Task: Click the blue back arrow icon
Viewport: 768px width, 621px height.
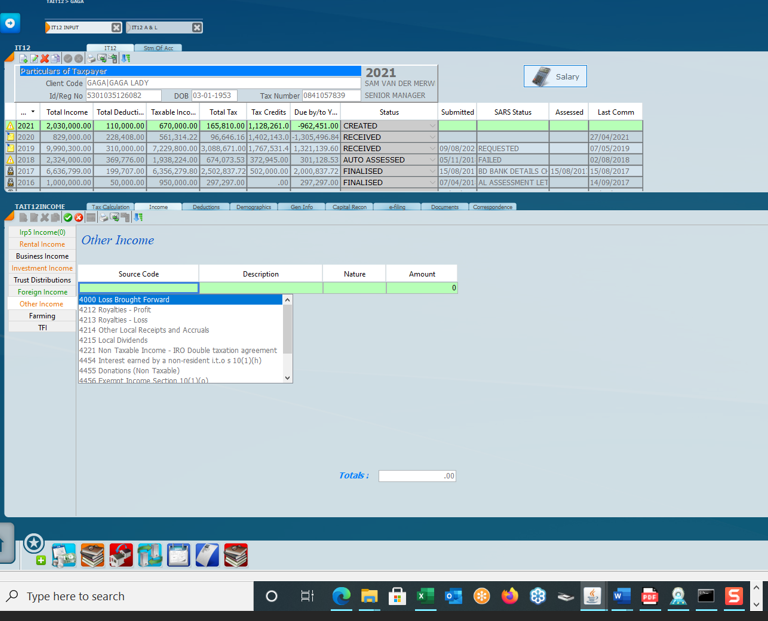Action: (11, 23)
